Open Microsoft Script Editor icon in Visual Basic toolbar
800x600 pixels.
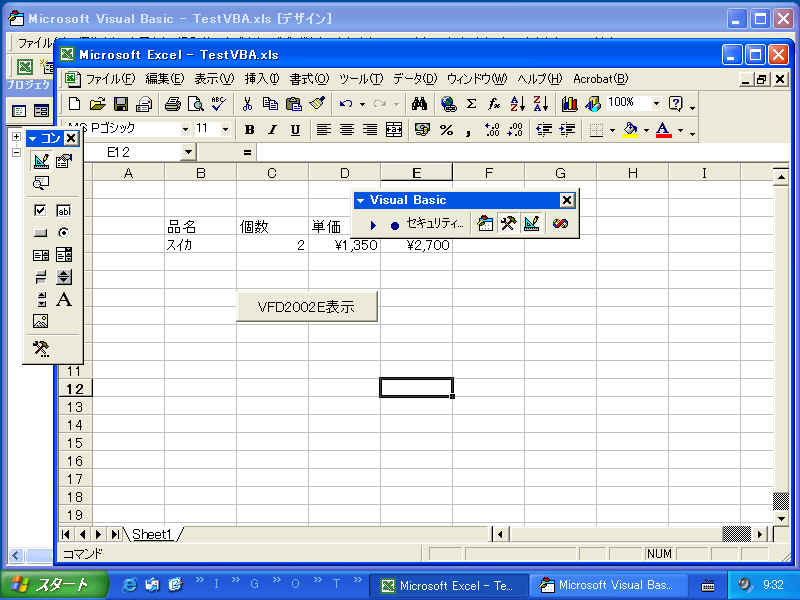click(x=560, y=224)
